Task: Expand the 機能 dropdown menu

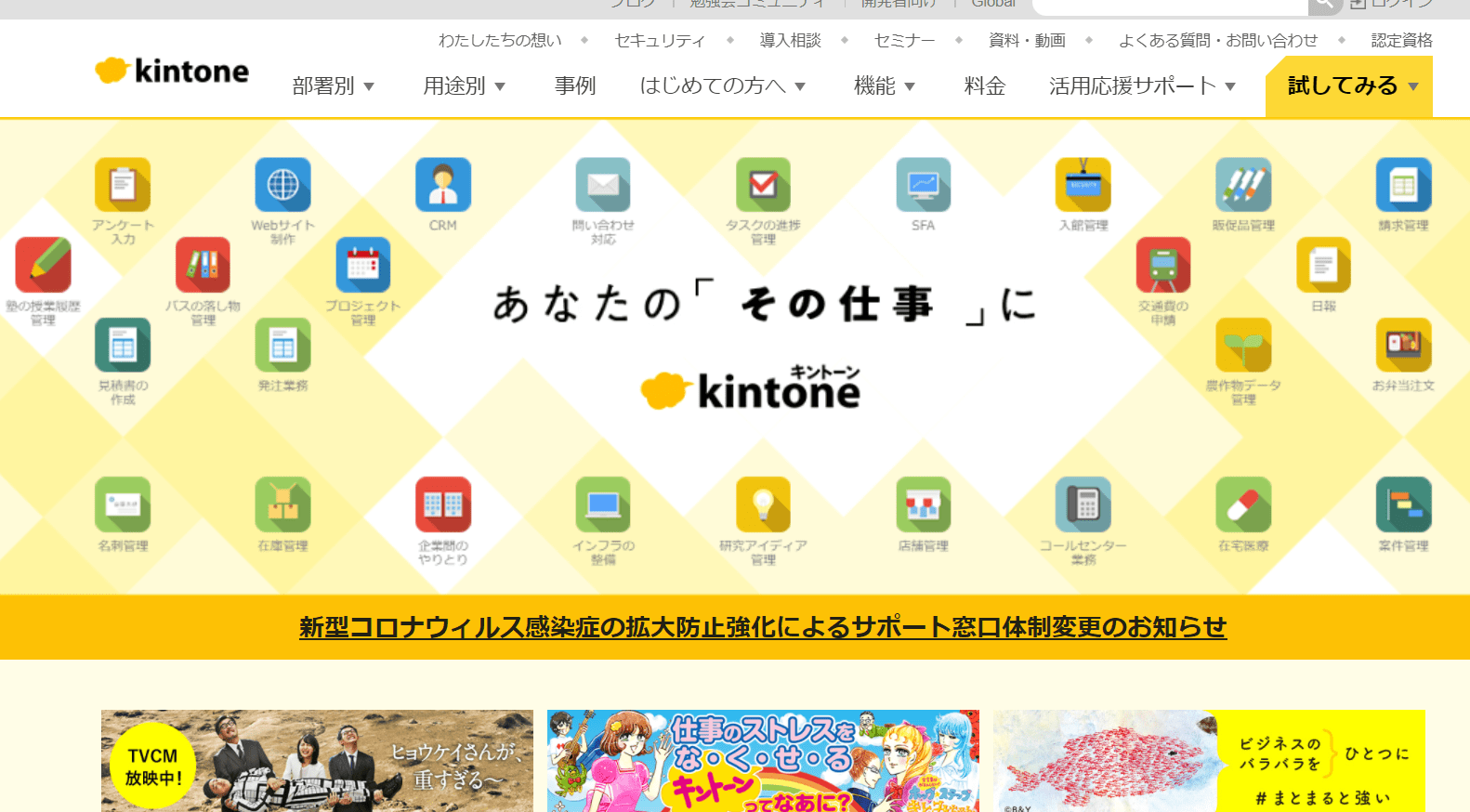Action: tap(884, 86)
